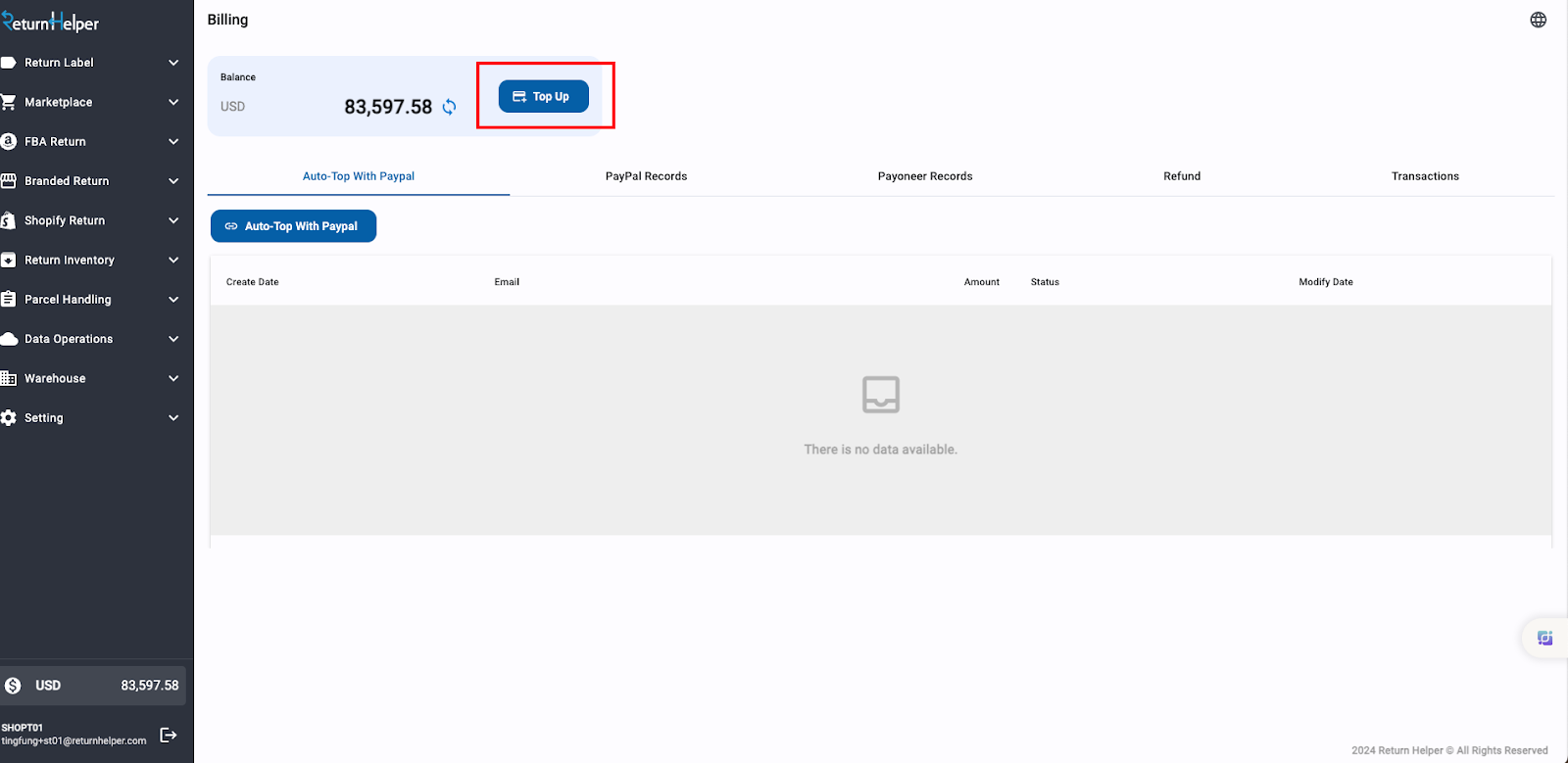Expand the Parcel Handling chevron
1568x763 pixels.
pyautogui.click(x=173, y=300)
